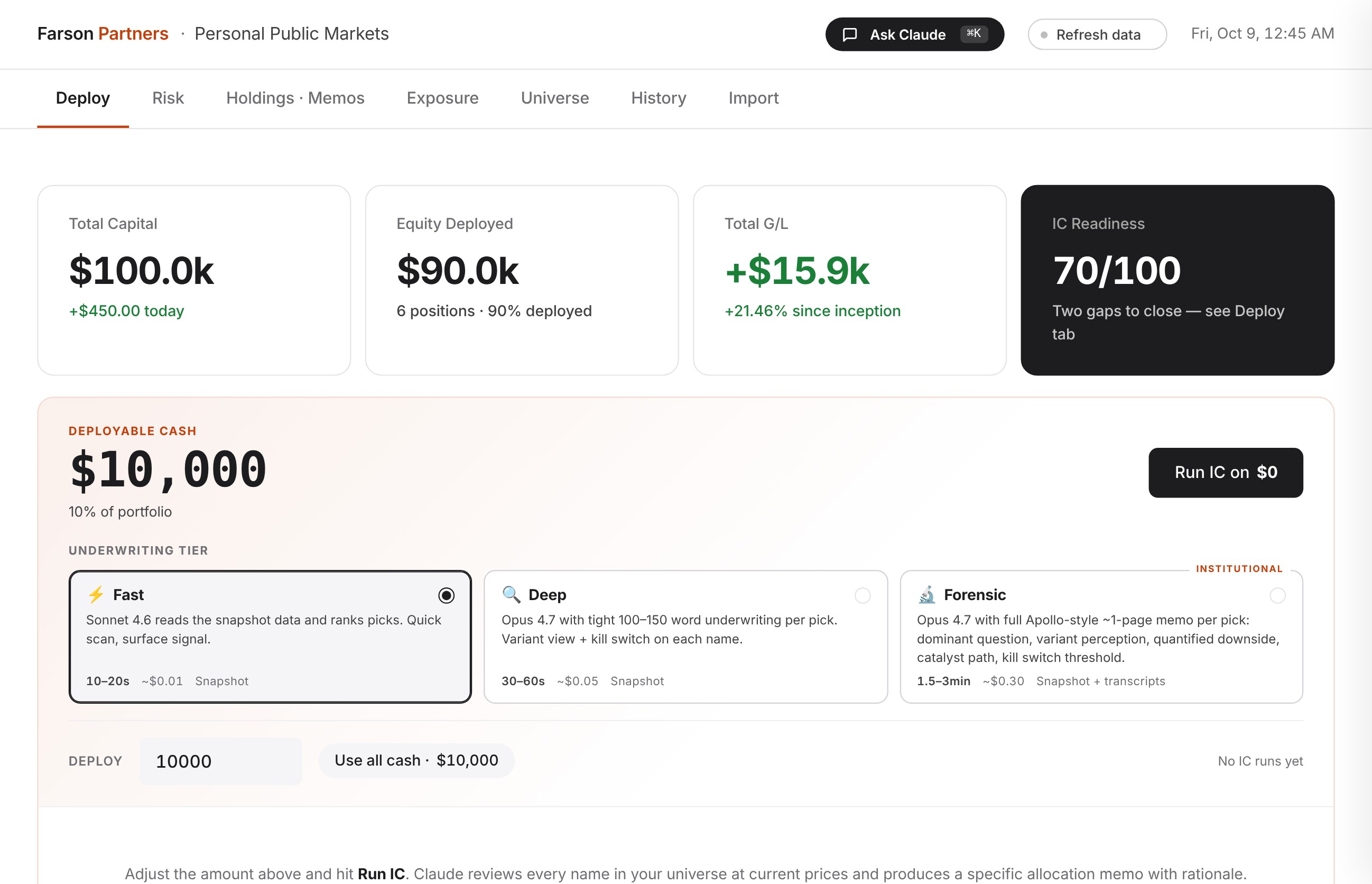Click the microscope icon on Forensic tier
The width and height of the screenshot is (1372, 884).
click(x=926, y=595)
